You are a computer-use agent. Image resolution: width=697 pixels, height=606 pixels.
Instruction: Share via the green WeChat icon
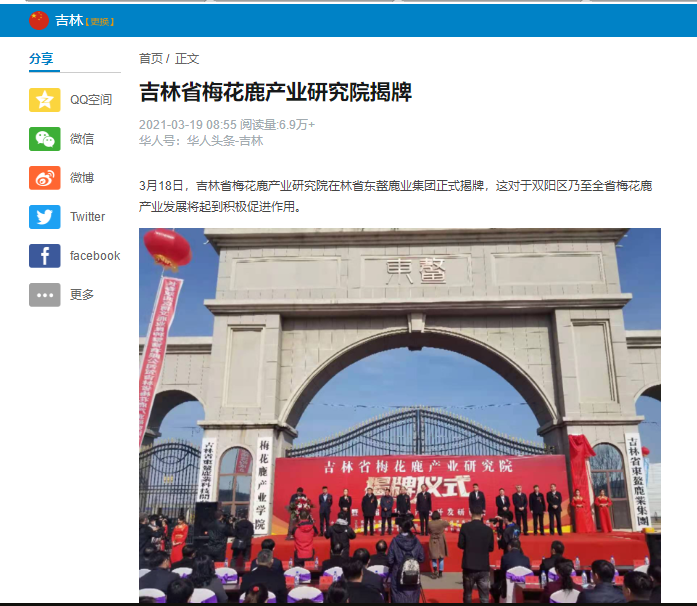pos(45,139)
